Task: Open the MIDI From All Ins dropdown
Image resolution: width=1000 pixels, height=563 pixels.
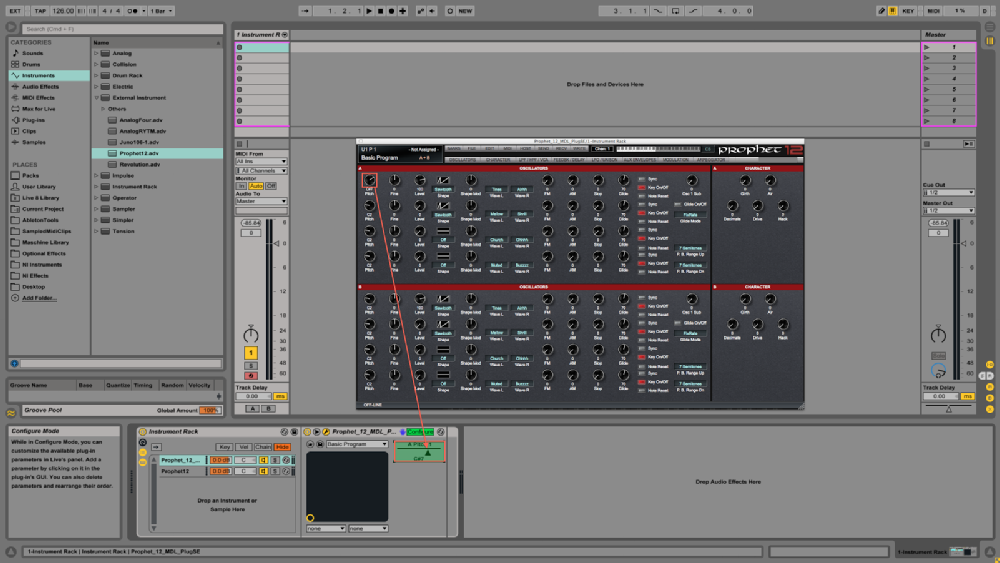Action: tap(261, 161)
